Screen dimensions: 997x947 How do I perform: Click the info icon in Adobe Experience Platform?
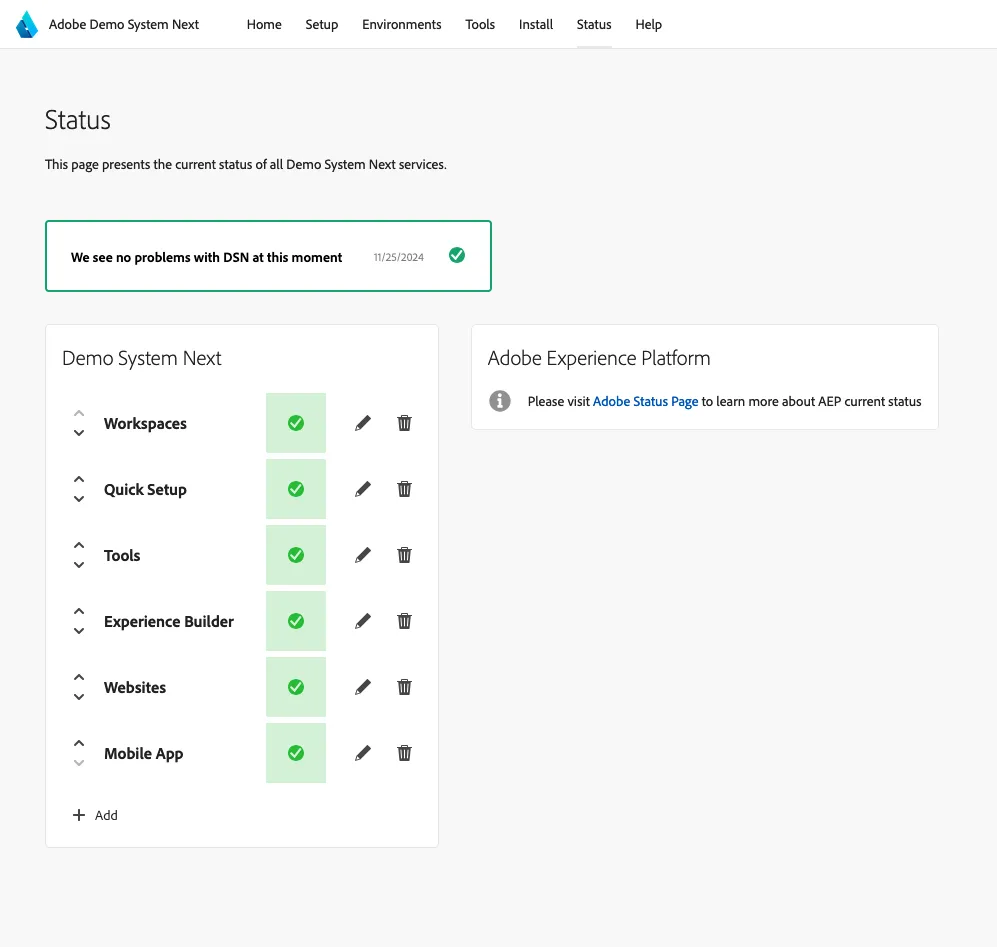pyautogui.click(x=500, y=401)
